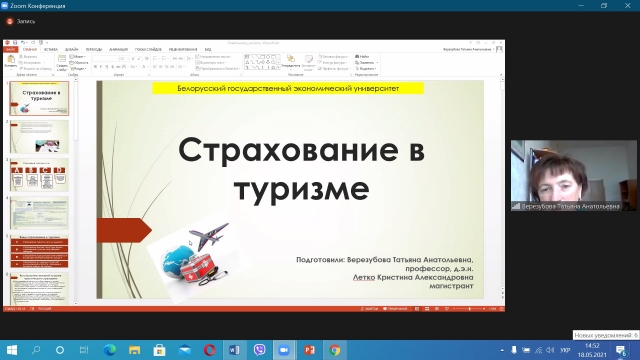Screen dimensions: 640x360
Task: Toggle text Shadow formatting in Font group
Action: point(112,67)
